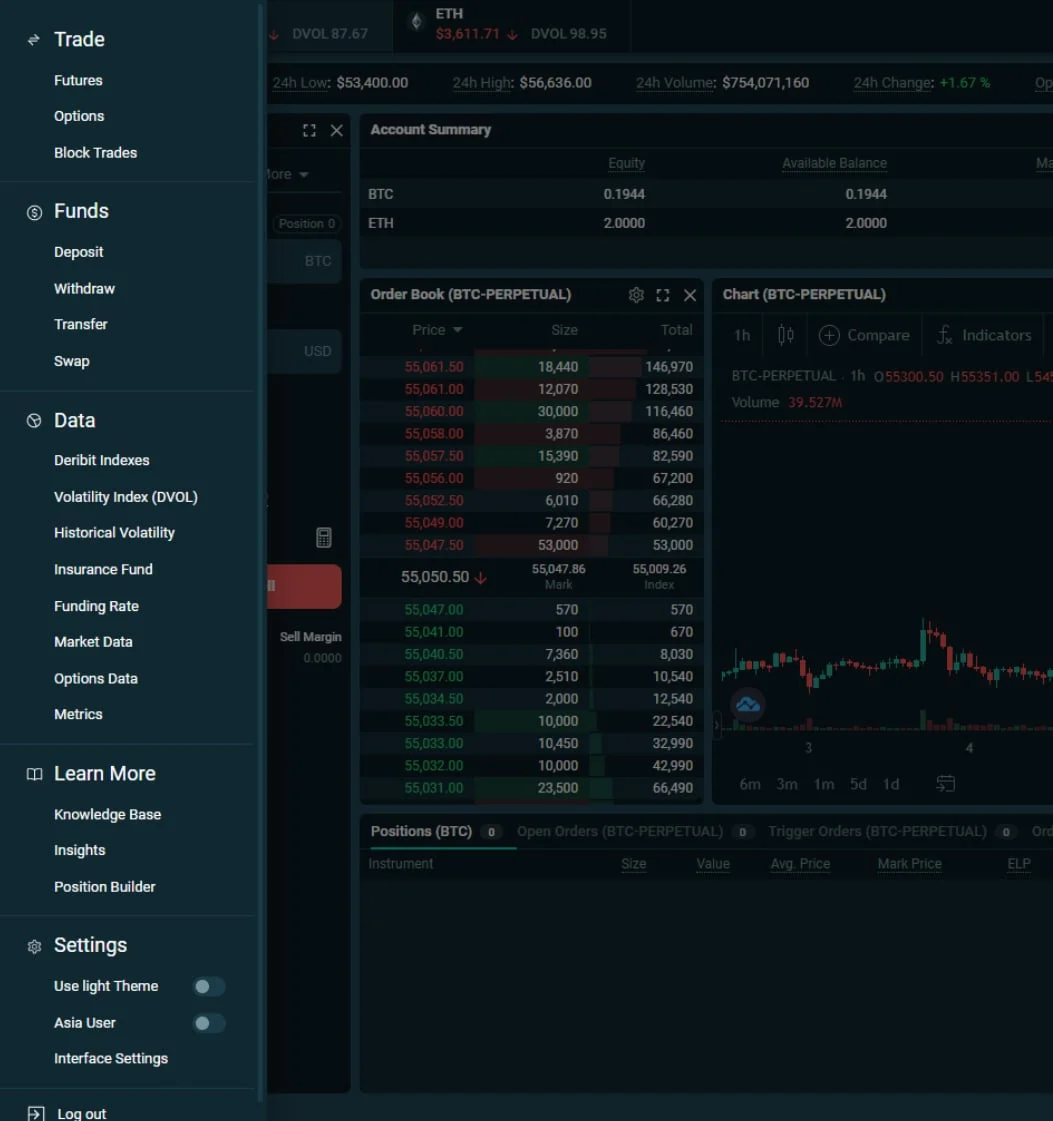Open Deribit Indexes data page
The width and height of the screenshot is (1053, 1121).
pos(102,460)
